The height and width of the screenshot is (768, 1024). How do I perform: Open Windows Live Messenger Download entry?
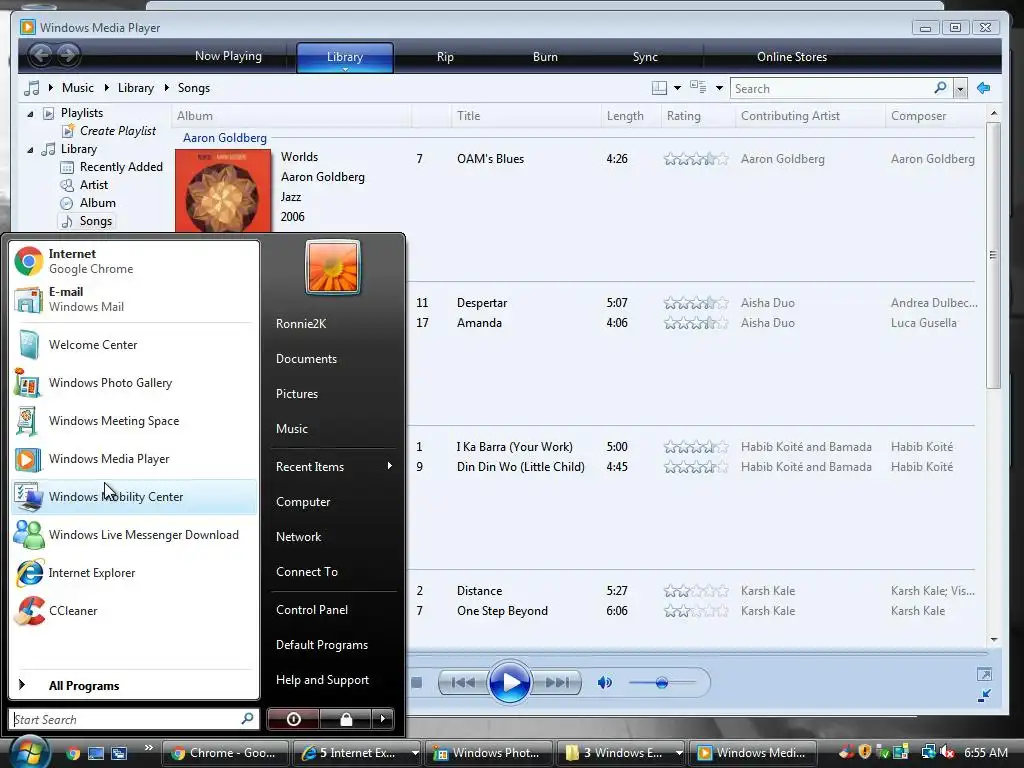134,535
